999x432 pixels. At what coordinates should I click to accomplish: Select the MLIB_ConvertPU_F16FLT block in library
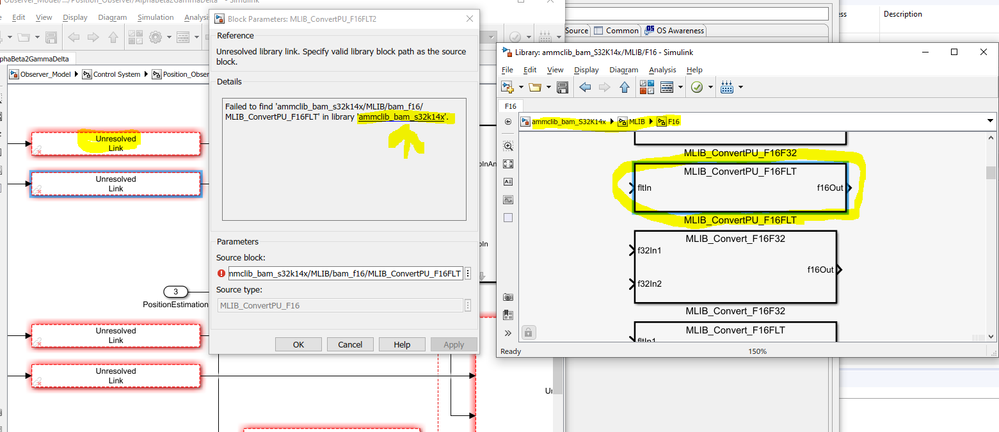(x=740, y=188)
